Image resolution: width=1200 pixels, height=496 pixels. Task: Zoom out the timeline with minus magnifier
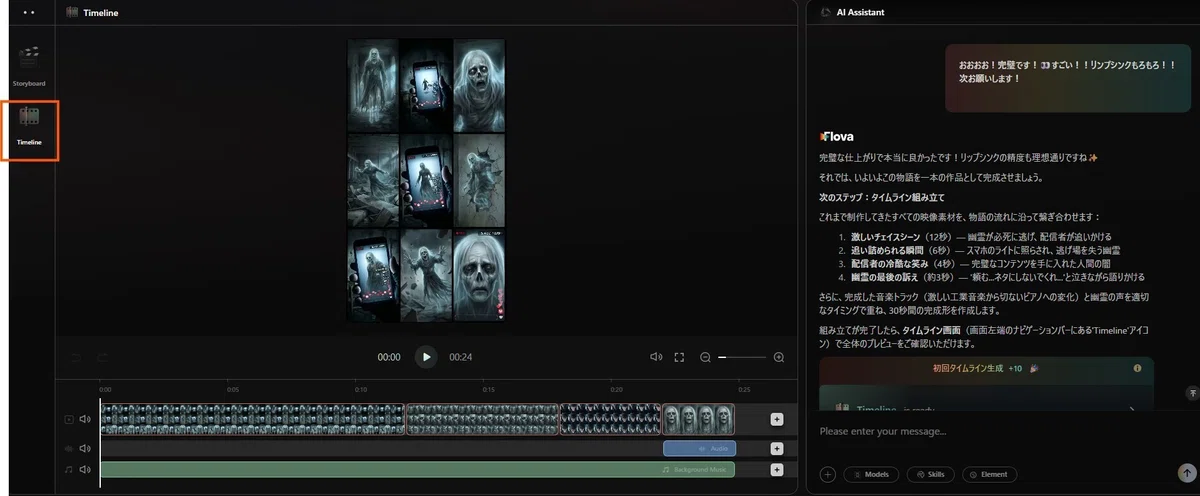[705, 357]
